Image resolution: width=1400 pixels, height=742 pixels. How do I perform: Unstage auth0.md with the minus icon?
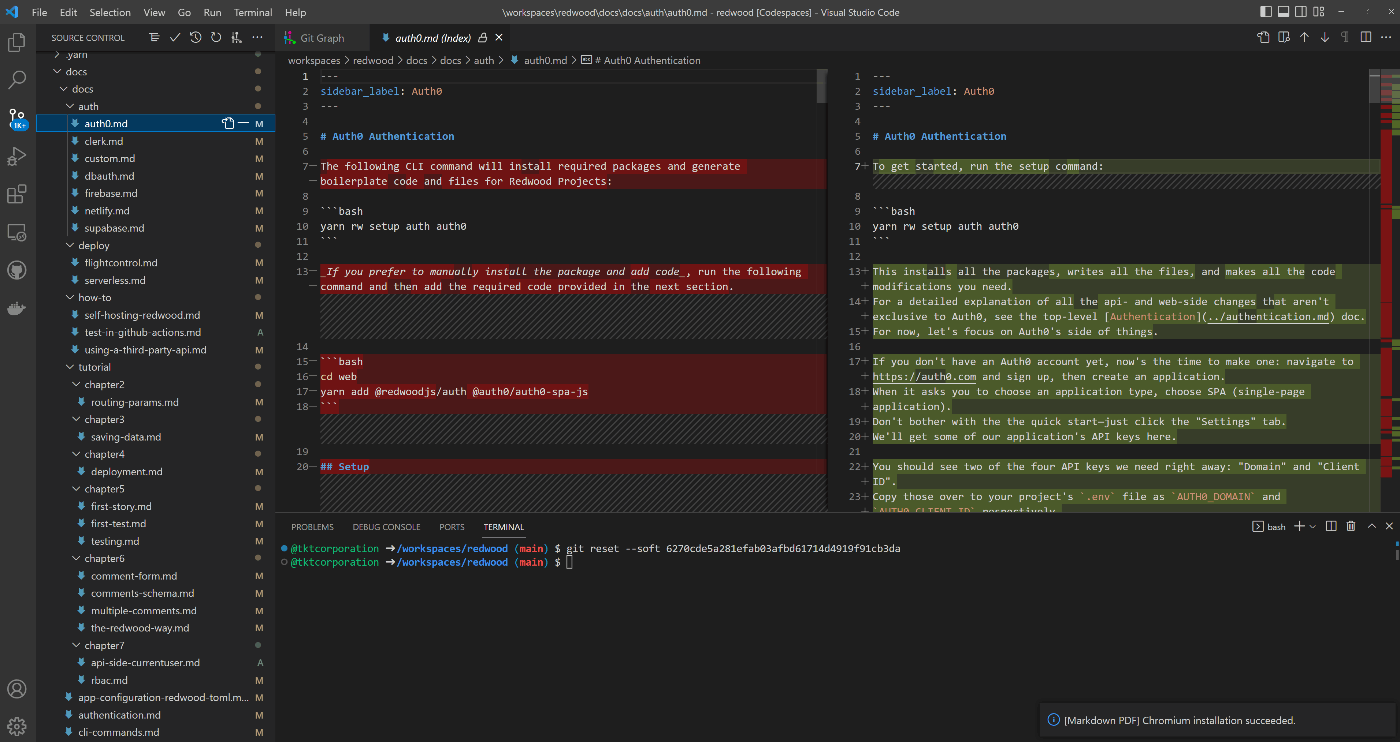(243, 124)
